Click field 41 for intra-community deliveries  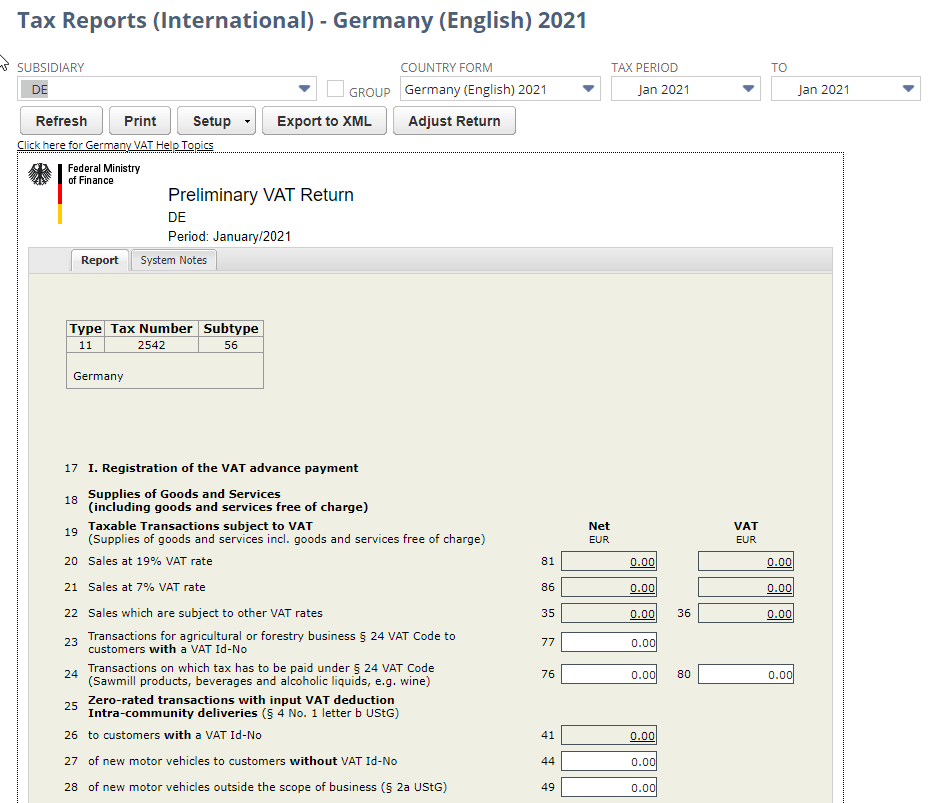click(608, 734)
